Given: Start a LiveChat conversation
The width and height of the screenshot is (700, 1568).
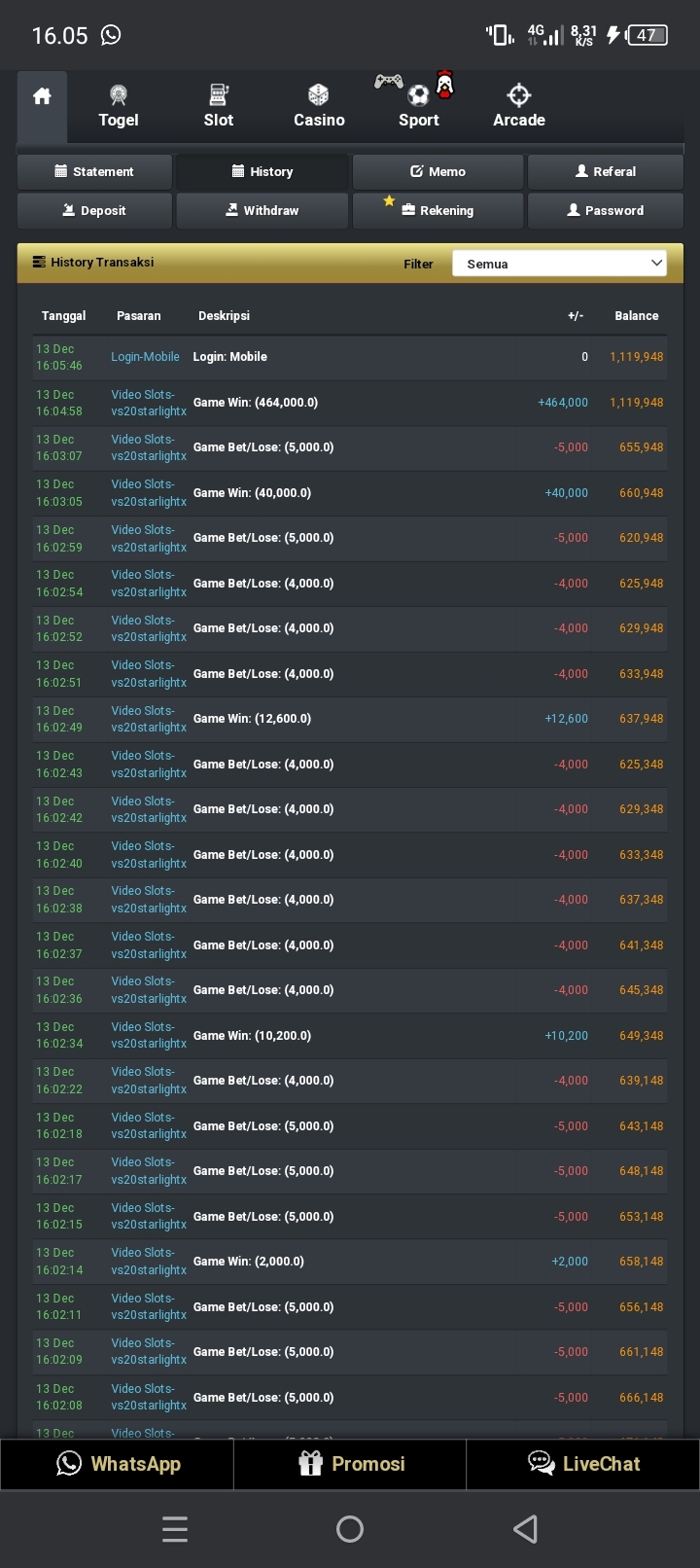Looking at the screenshot, I should (583, 1464).
